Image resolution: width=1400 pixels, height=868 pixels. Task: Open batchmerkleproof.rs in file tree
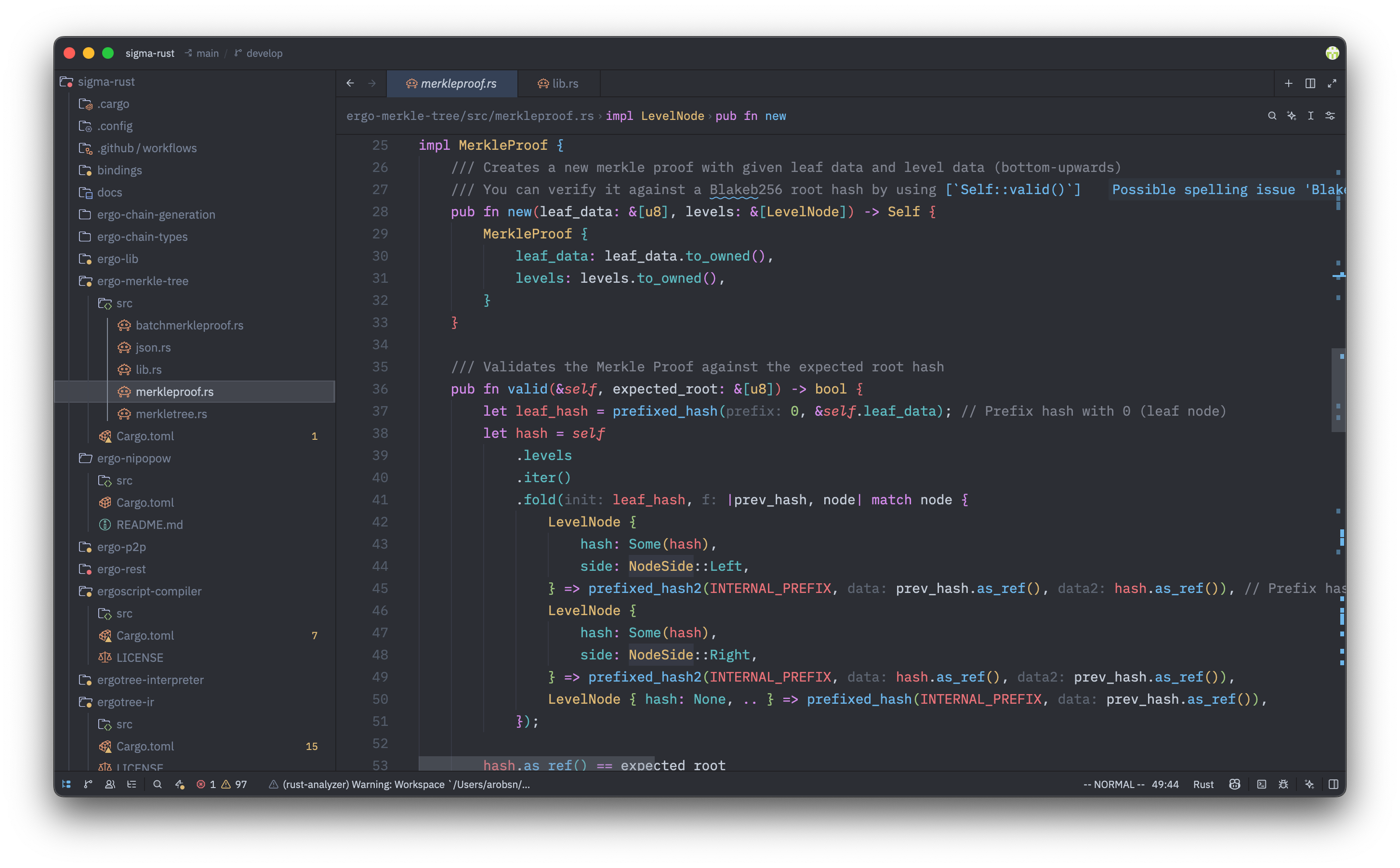click(x=195, y=325)
